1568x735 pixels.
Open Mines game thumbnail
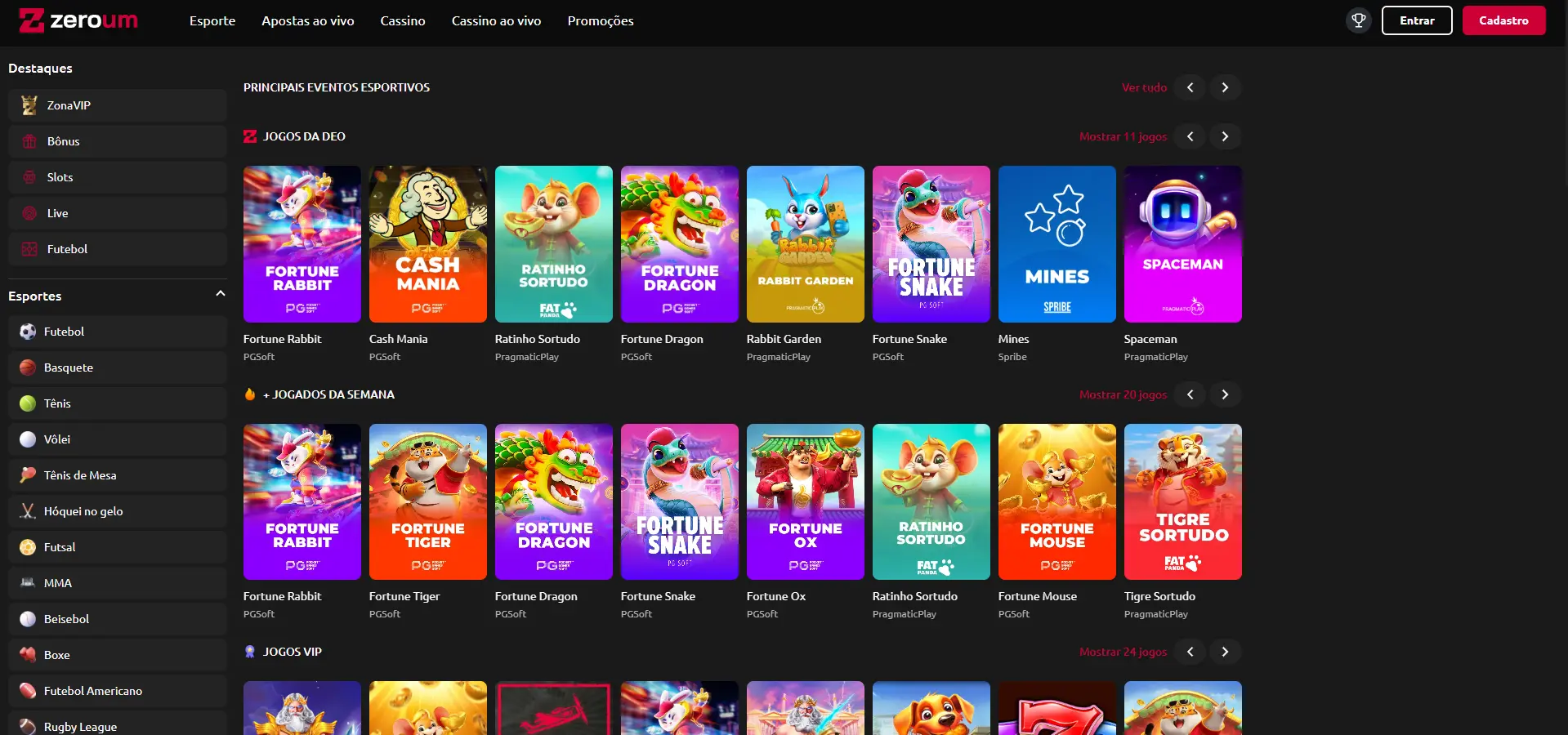[1057, 244]
